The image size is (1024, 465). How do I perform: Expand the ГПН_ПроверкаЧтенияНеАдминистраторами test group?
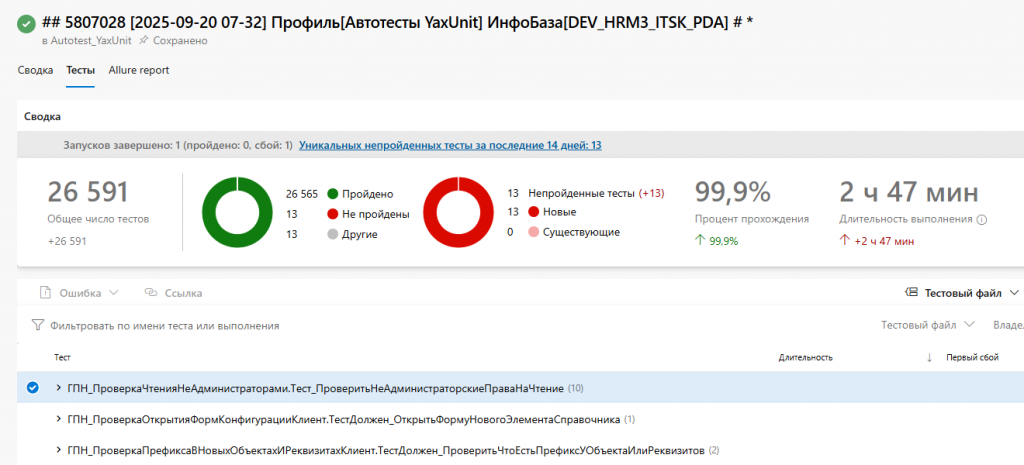coord(59,389)
